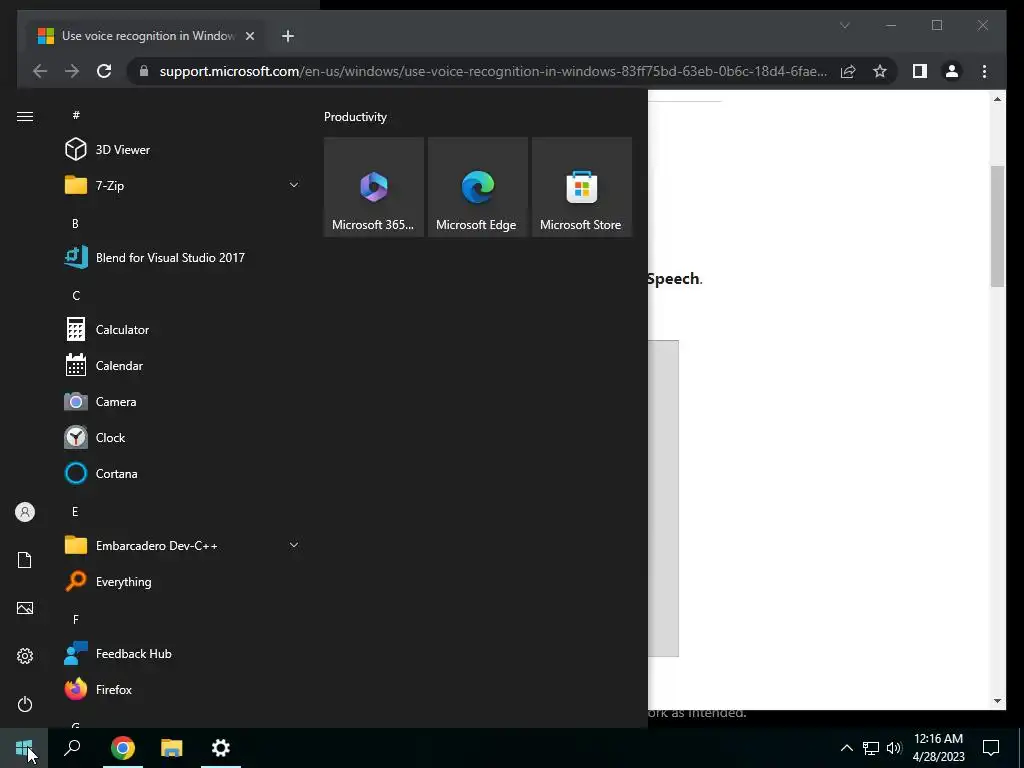
Task: Open Documents from Start sidebar
Action: (25, 560)
